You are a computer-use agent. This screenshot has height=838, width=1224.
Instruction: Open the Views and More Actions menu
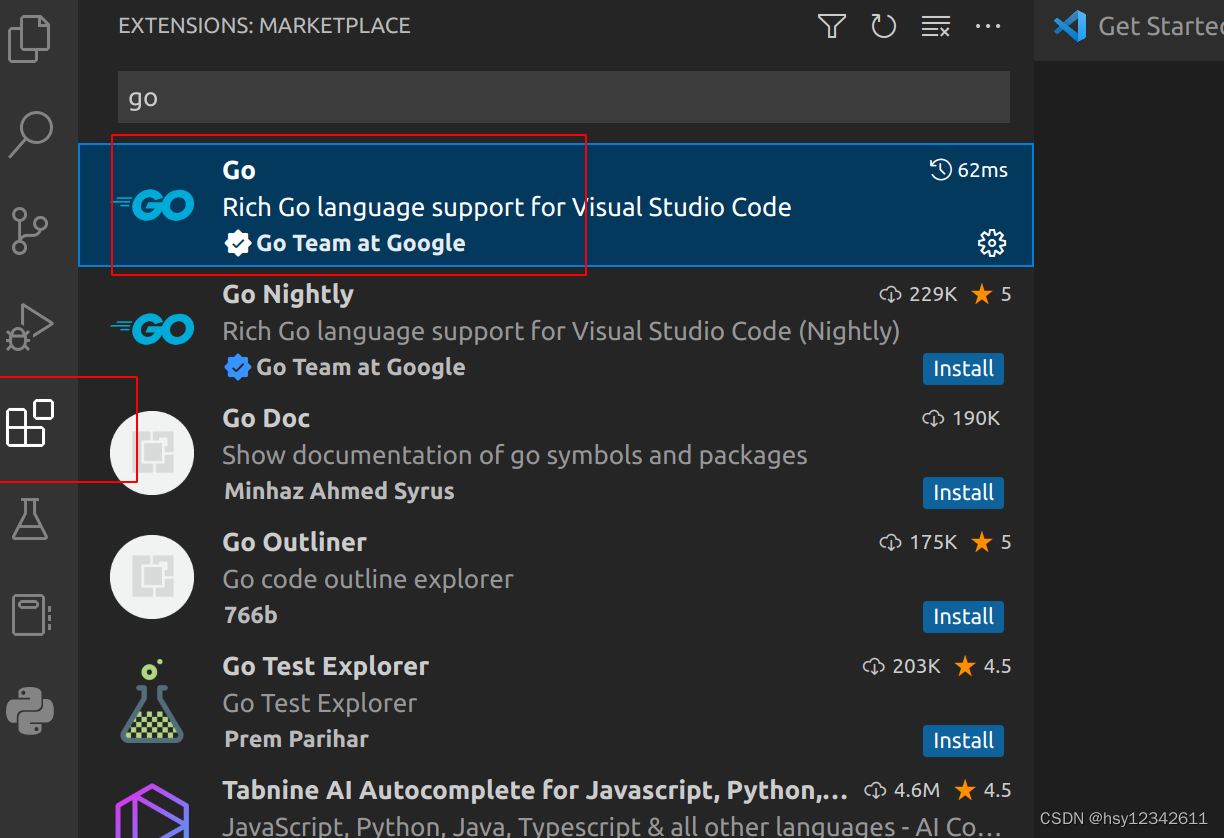[988, 26]
